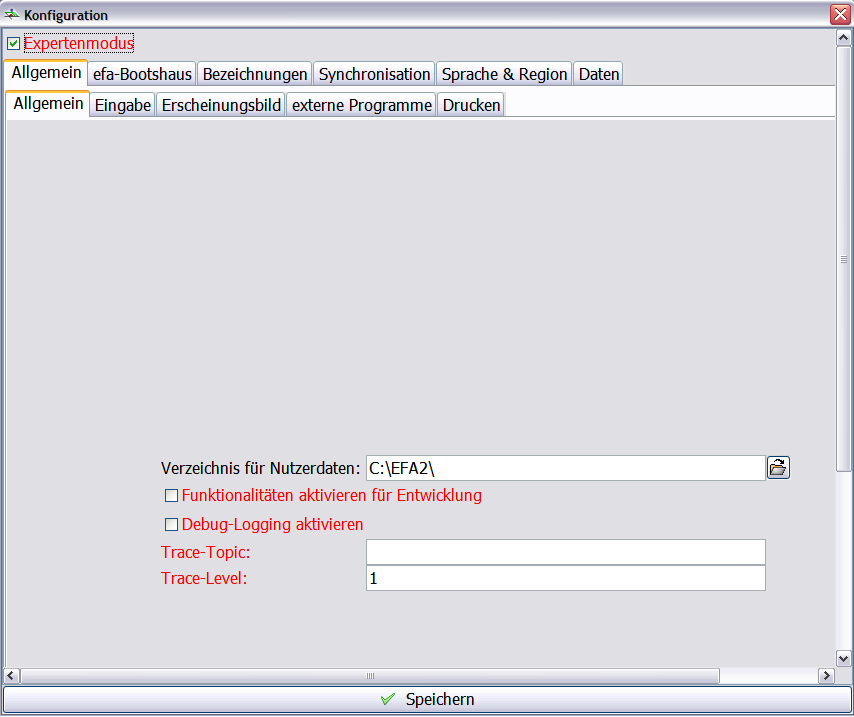Viewport: 854px width, 717px height.
Task: Focus the Trace-Topic input field
Action: point(565,552)
